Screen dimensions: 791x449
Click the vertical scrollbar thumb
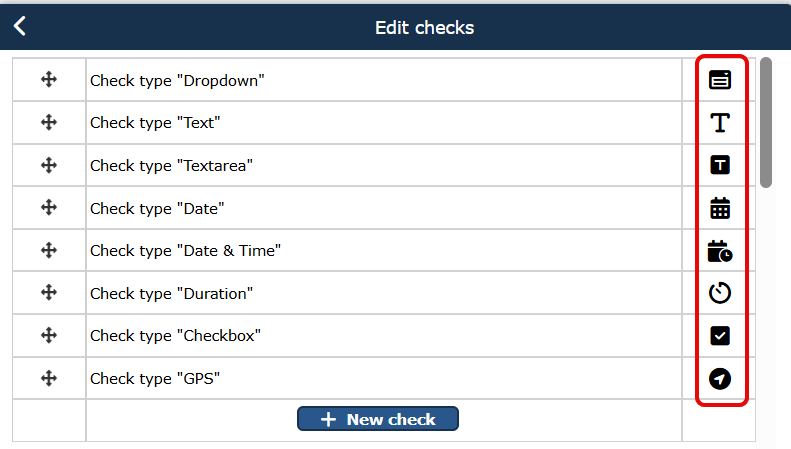(766, 123)
